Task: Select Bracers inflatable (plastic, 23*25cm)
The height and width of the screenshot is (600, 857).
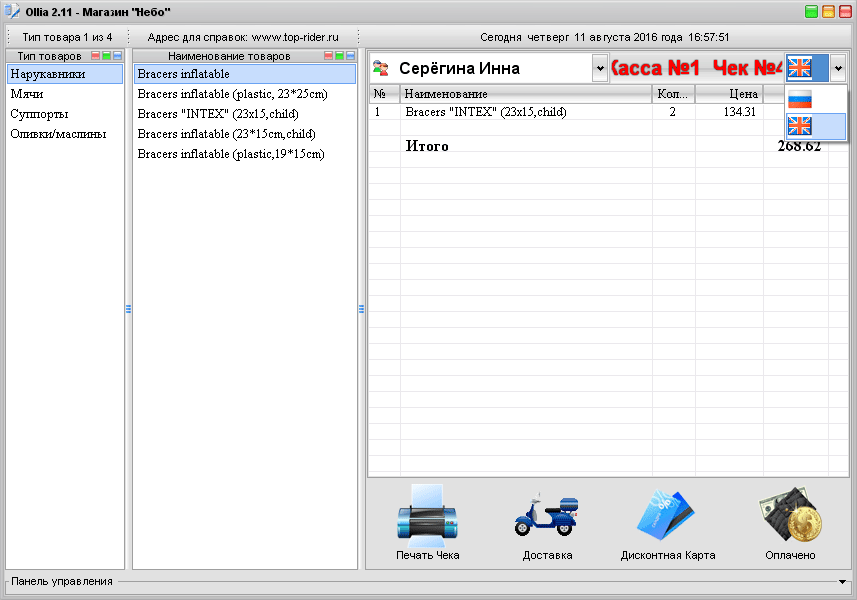Action: pyautogui.click(x=245, y=94)
